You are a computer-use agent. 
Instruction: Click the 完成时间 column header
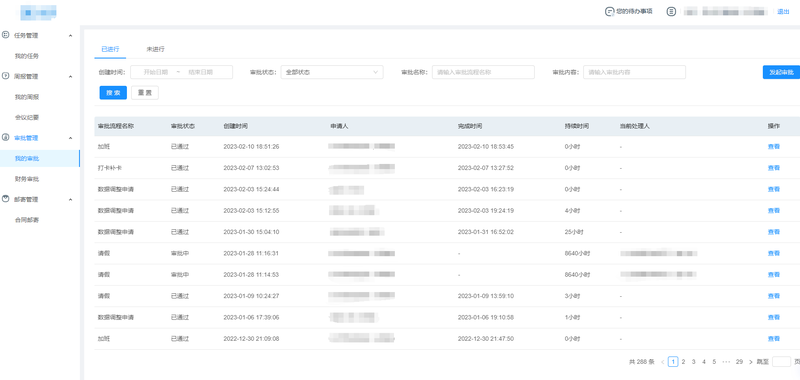(x=470, y=126)
